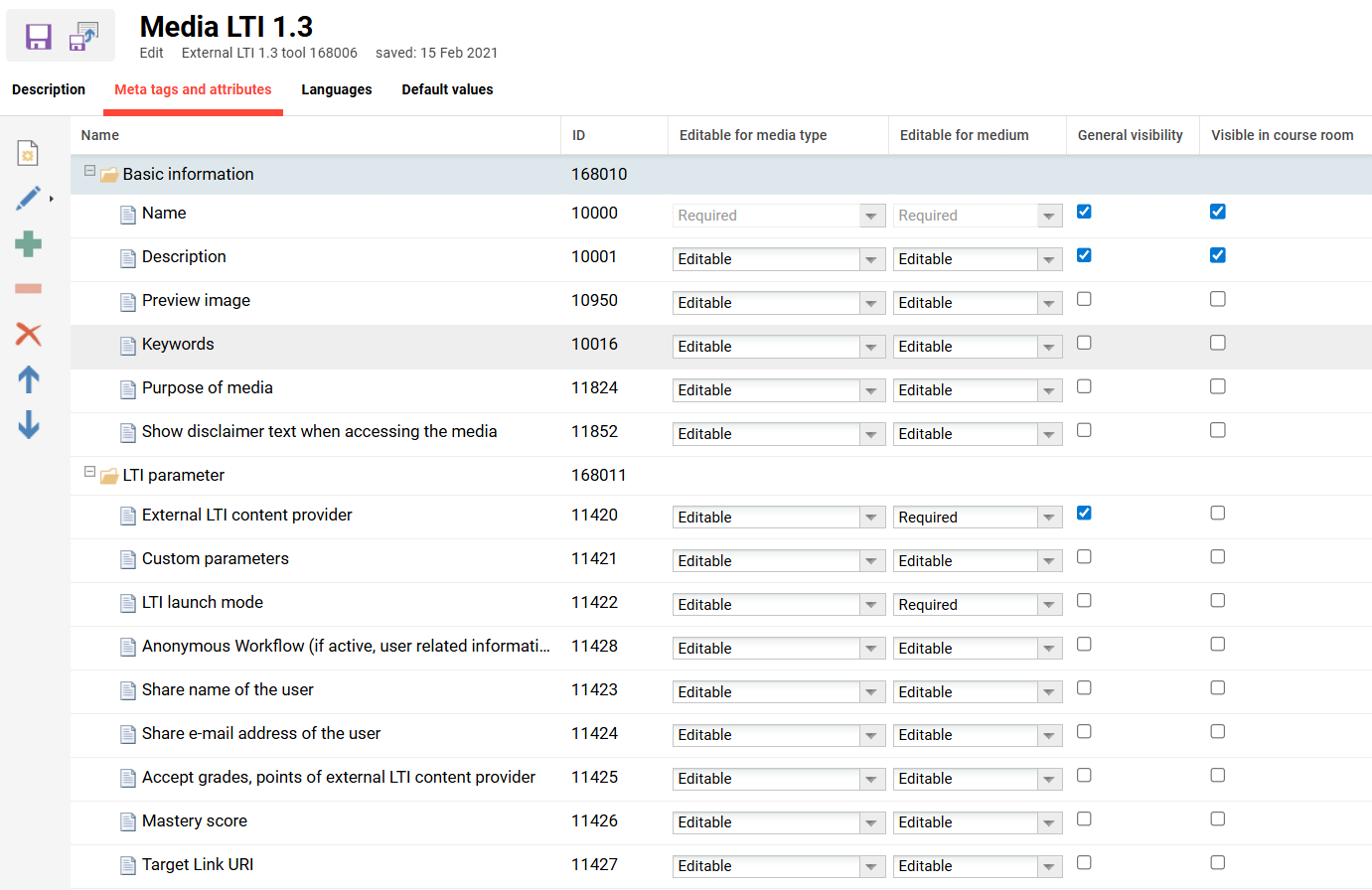Viewport: 1372px width, 890px height.
Task: Collapse the LTI parameter group
Action: tap(89, 473)
